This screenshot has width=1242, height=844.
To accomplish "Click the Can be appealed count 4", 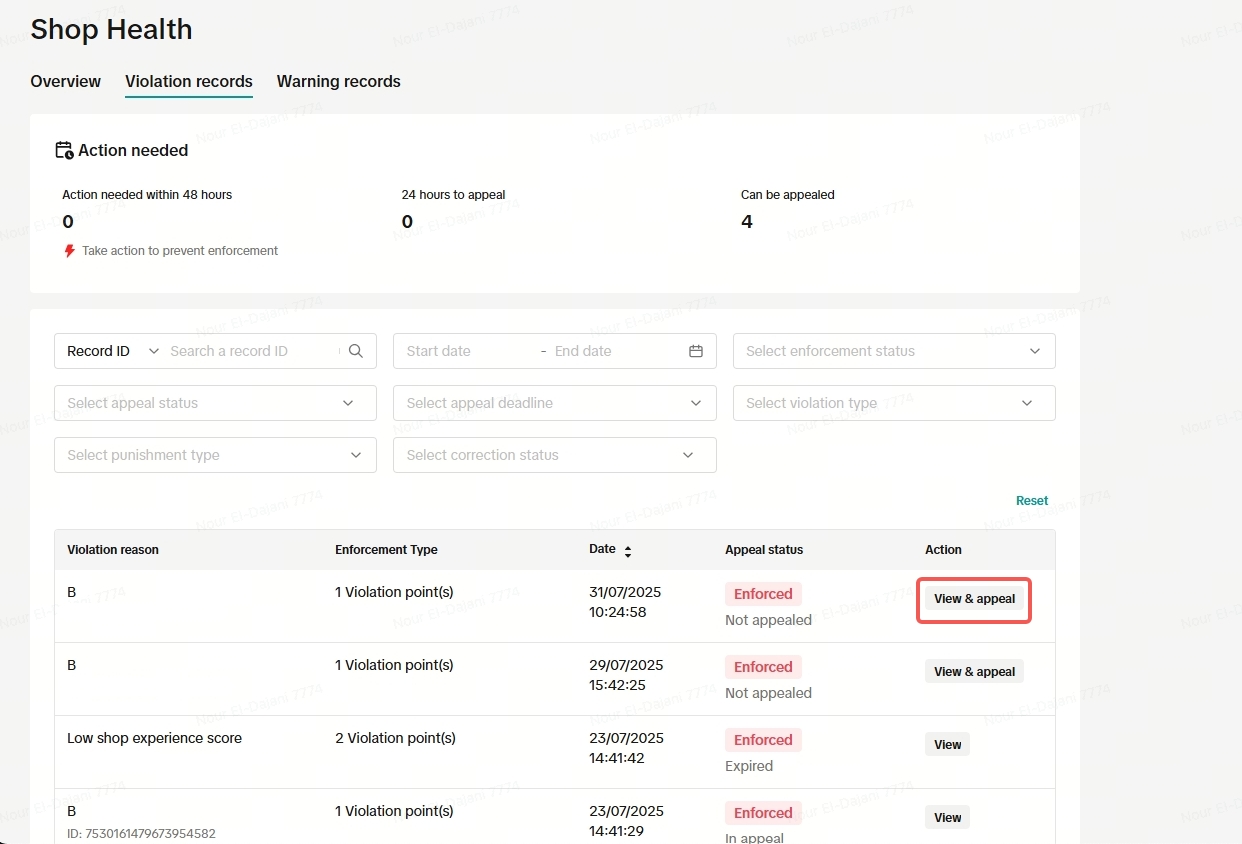I will click(x=747, y=222).
